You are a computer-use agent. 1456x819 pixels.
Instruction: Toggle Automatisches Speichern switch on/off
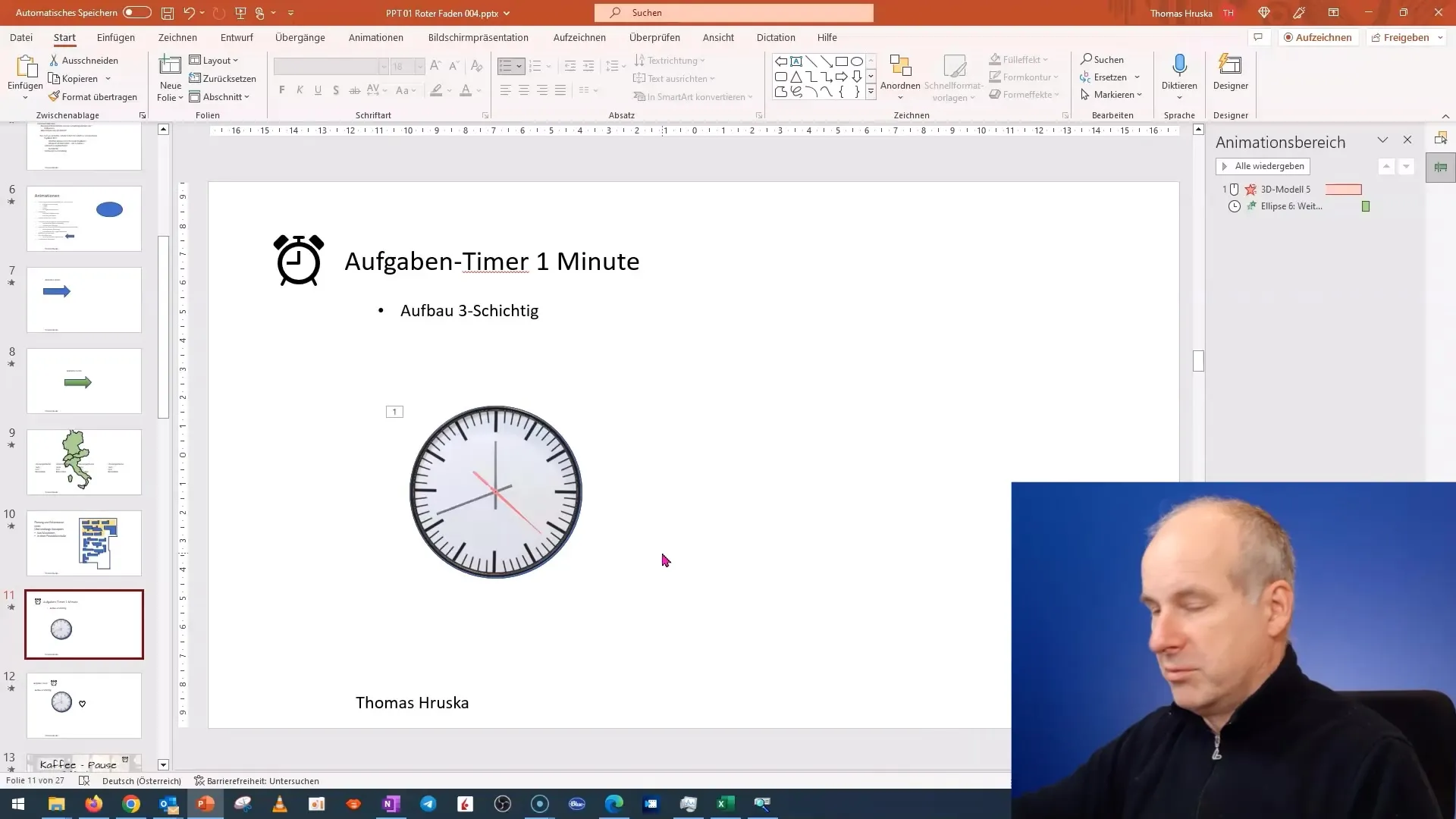coord(136,12)
